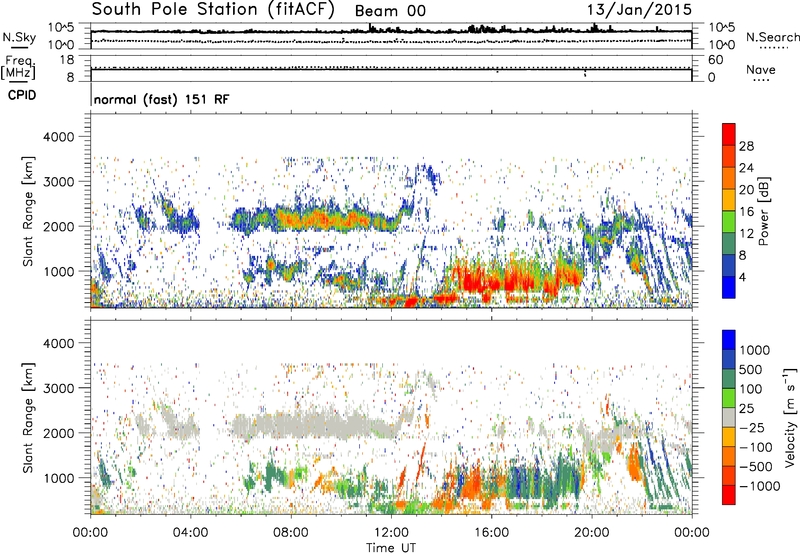Click the gray band of the velocity colorbar
Image resolution: width=800 pixels, height=554 pixels.
click(729, 417)
